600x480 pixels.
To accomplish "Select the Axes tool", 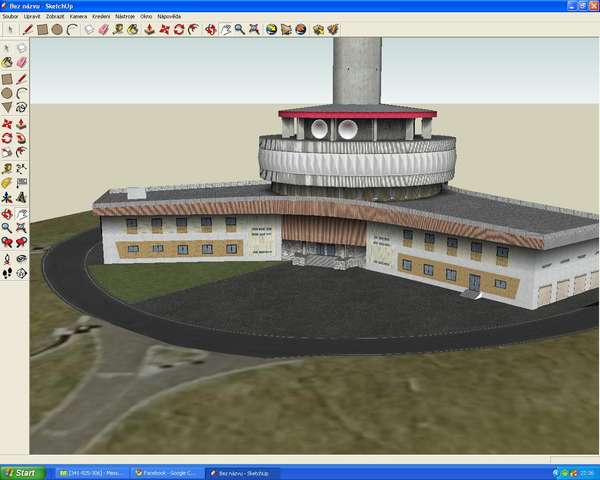I will point(7,198).
